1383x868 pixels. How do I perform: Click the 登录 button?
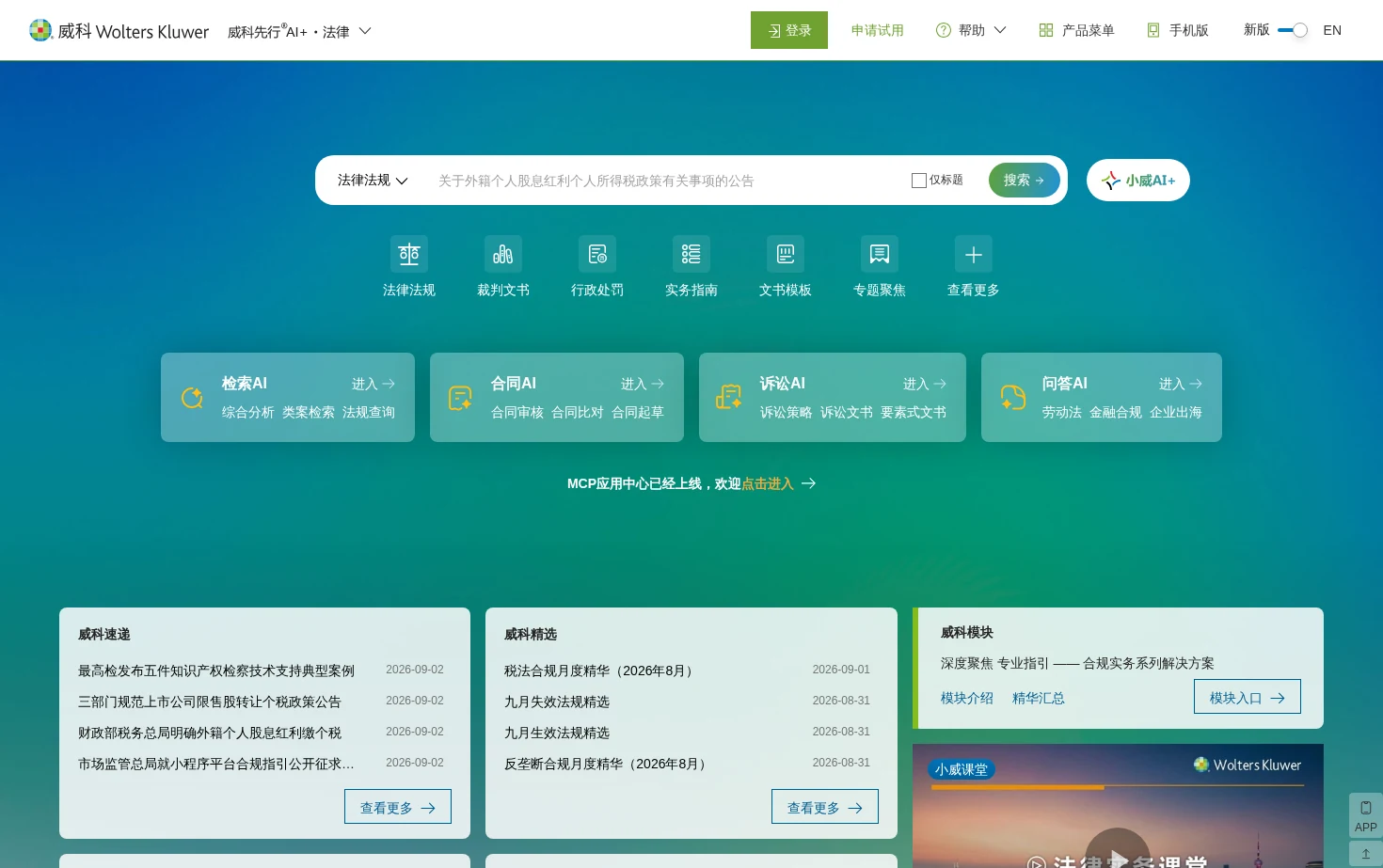789,30
